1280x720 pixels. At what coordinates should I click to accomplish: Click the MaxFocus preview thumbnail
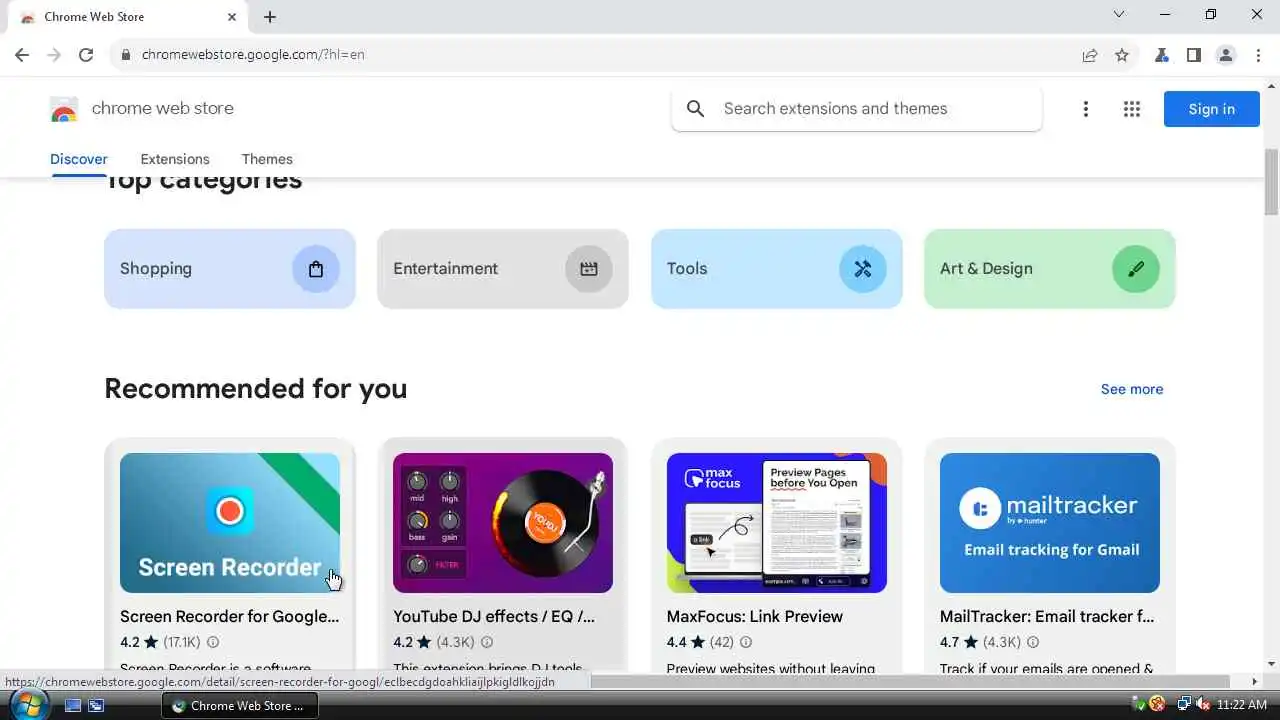[x=777, y=523]
